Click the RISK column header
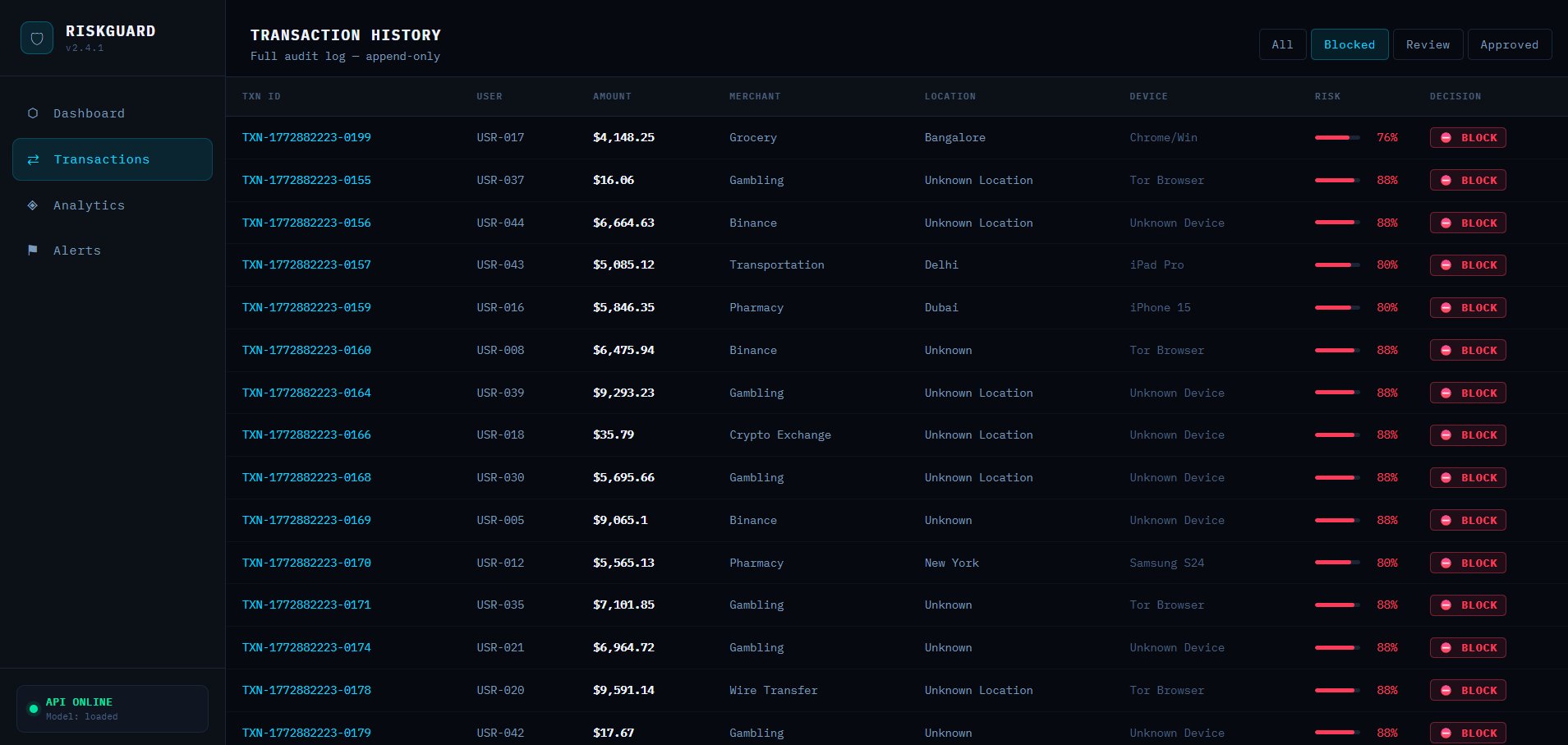Screen dimensions: 1568x745 [x=1327, y=97]
